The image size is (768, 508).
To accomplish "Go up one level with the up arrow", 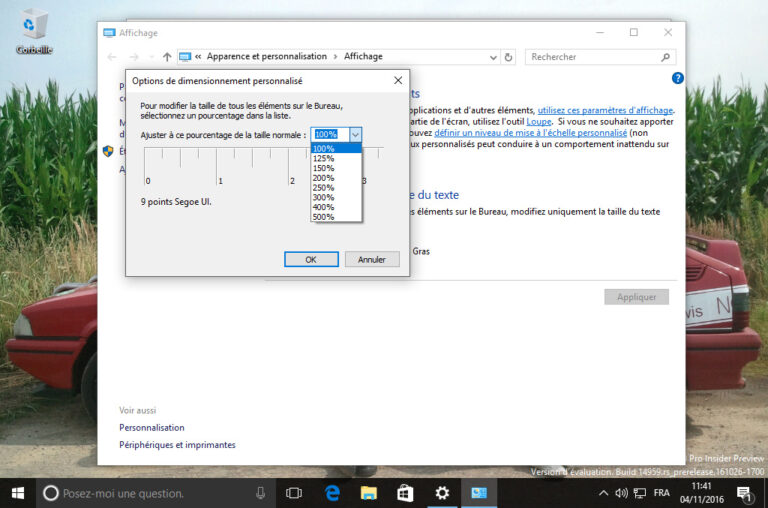I will pyautogui.click(x=167, y=57).
